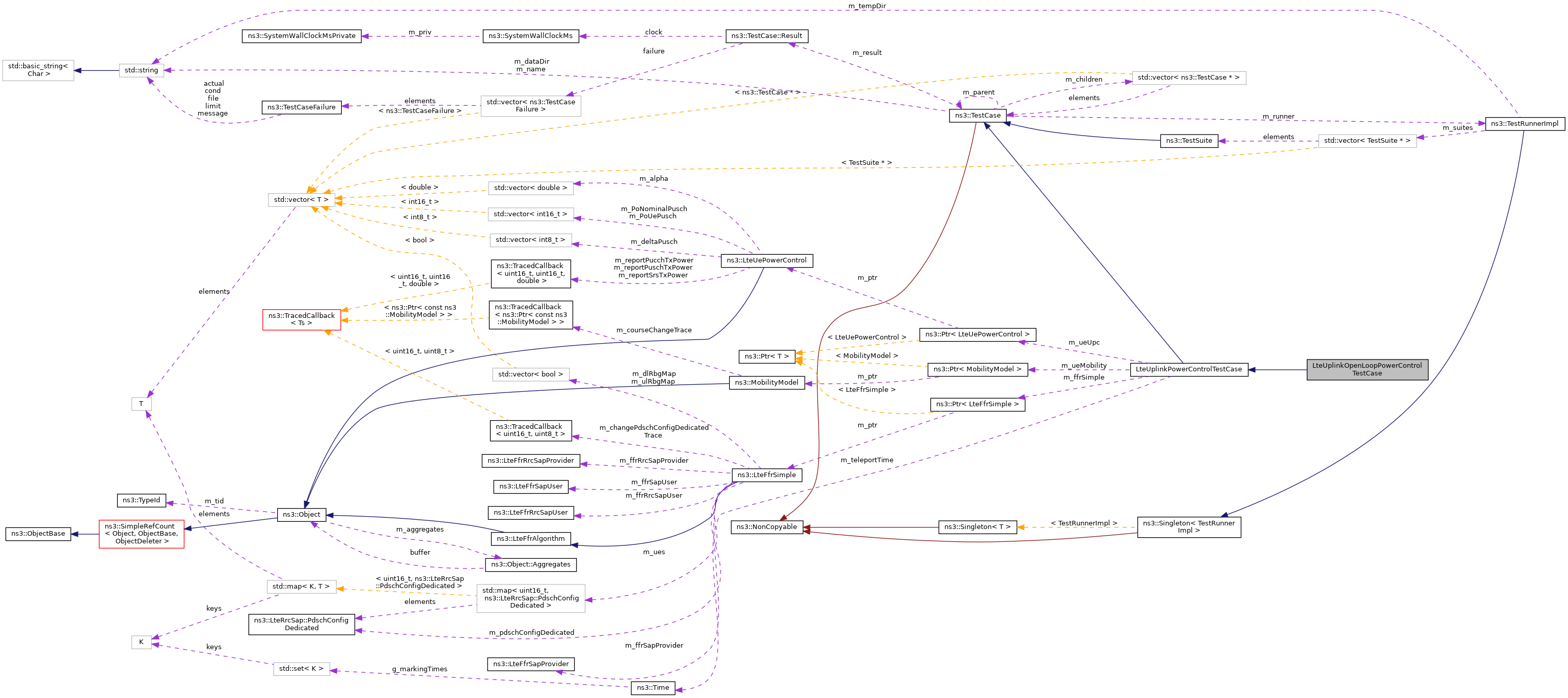This screenshot has height=698, width=1568.
Task: Click the ns3::LteFfrRrcSapUser node
Action: [x=530, y=513]
